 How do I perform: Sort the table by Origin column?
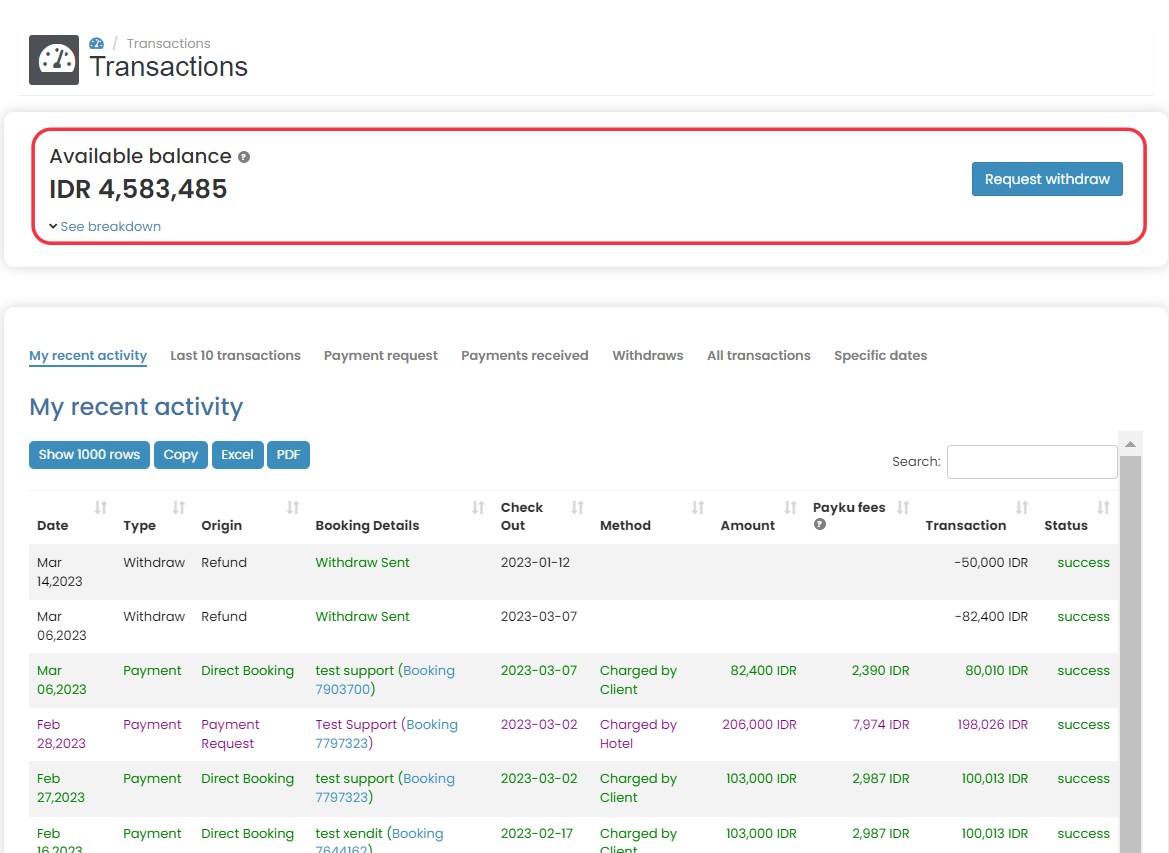293,508
